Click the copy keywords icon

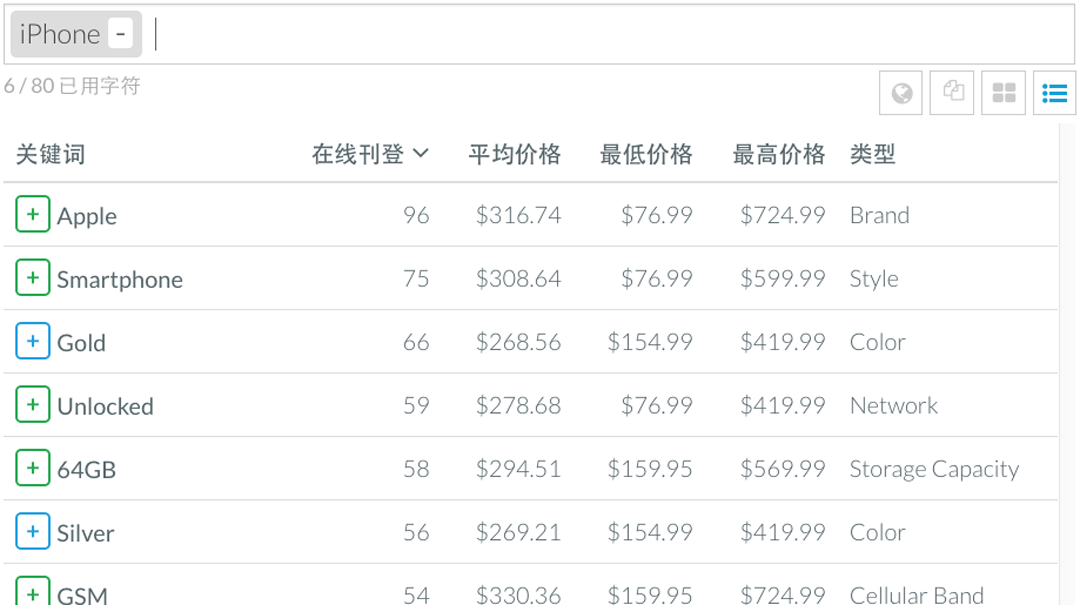point(952,92)
